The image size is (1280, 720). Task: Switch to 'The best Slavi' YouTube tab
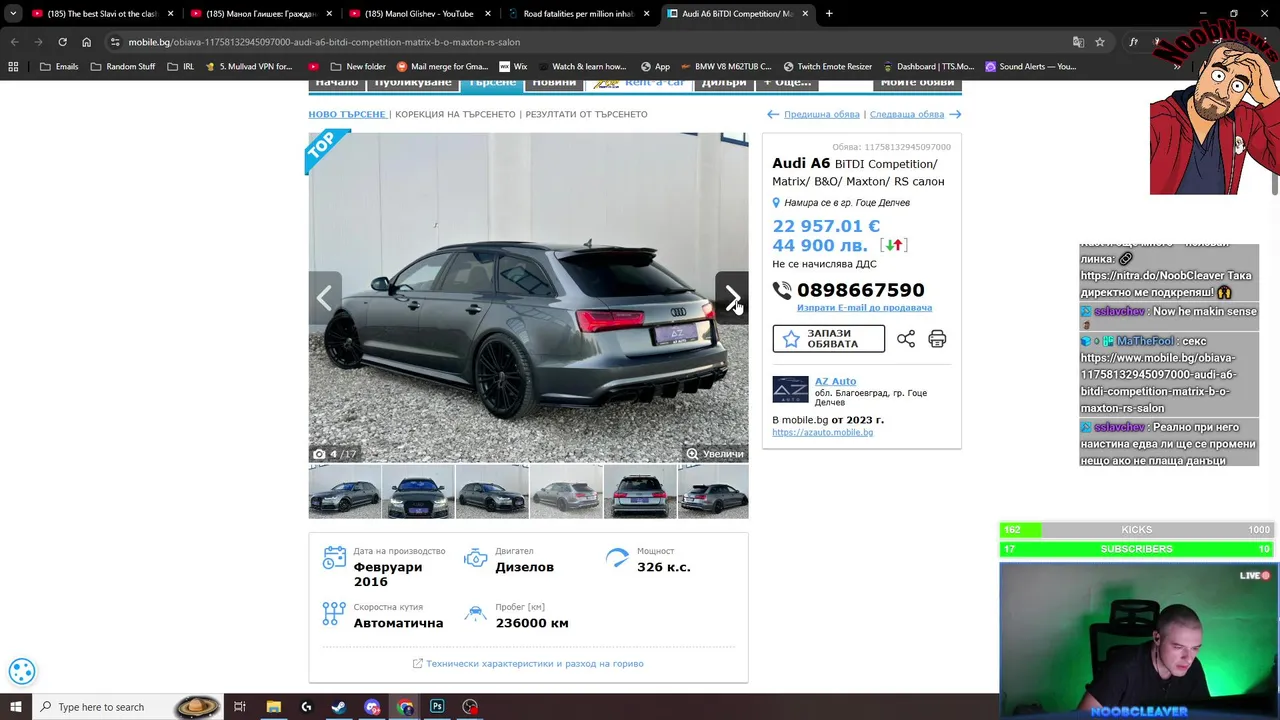pos(101,14)
